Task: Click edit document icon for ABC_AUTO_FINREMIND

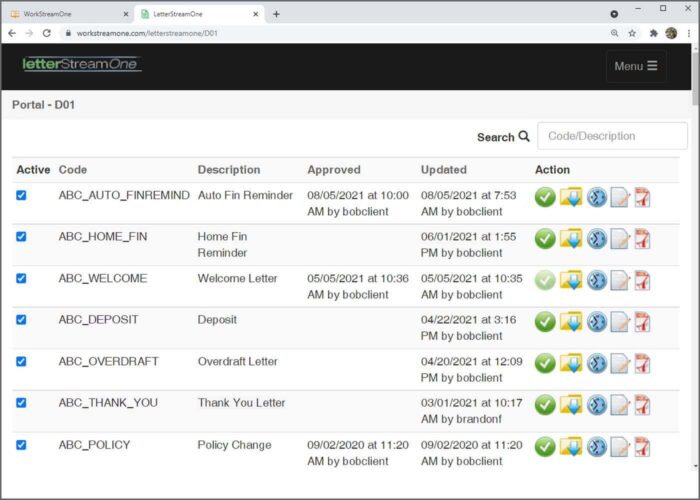Action: [x=620, y=197]
